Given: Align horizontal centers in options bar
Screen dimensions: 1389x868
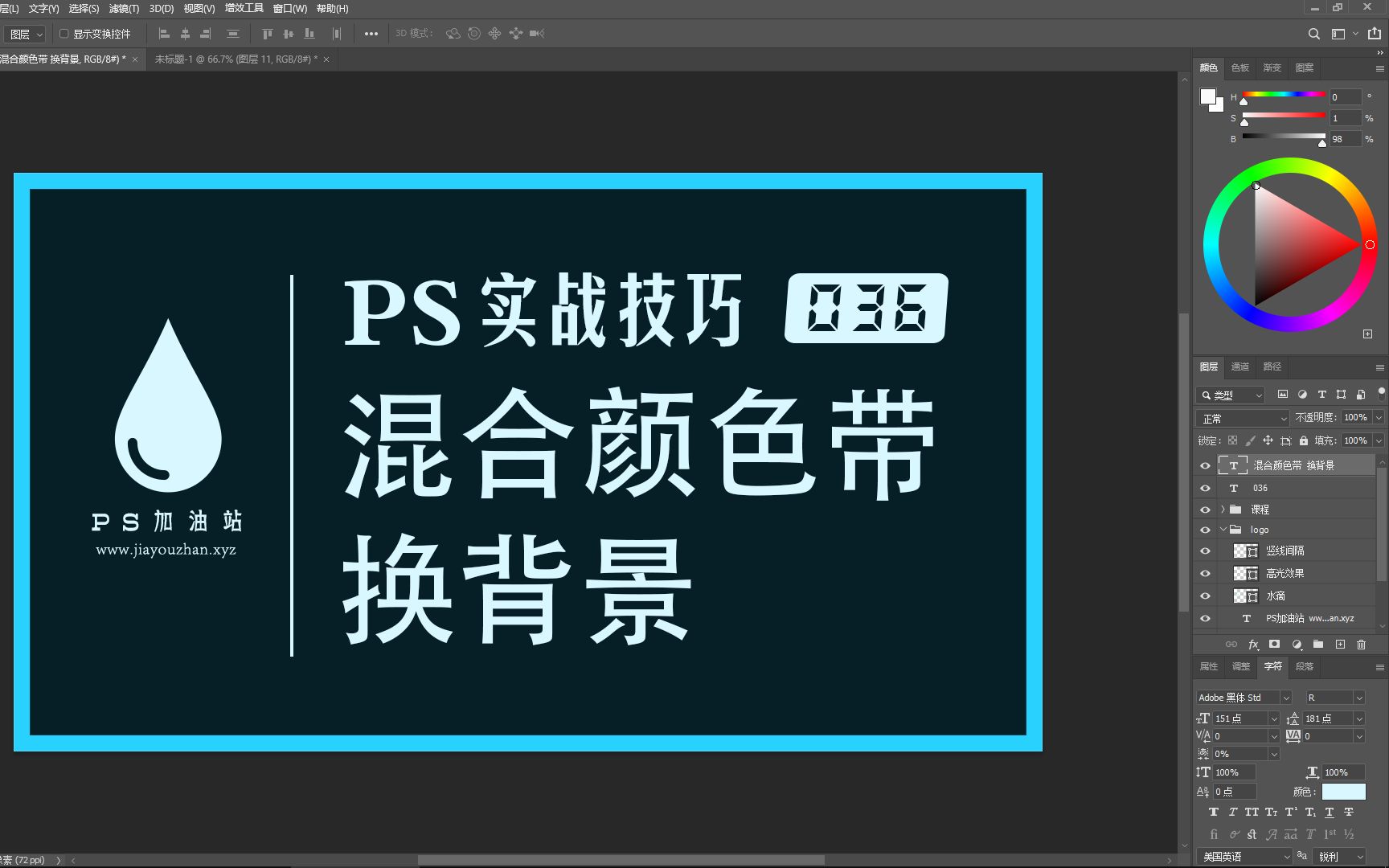Looking at the screenshot, I should 185,34.
